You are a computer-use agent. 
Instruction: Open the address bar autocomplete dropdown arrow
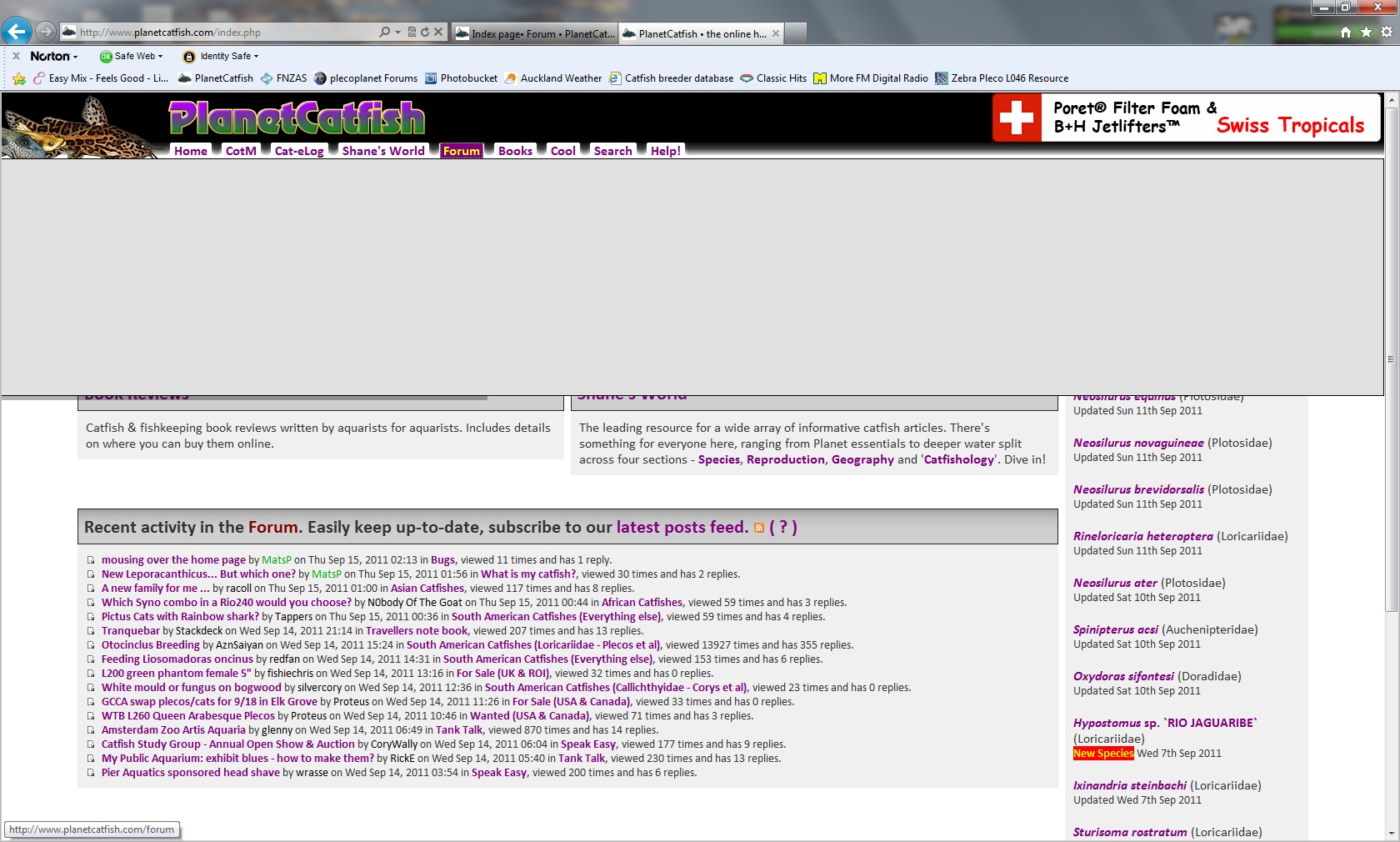397,33
